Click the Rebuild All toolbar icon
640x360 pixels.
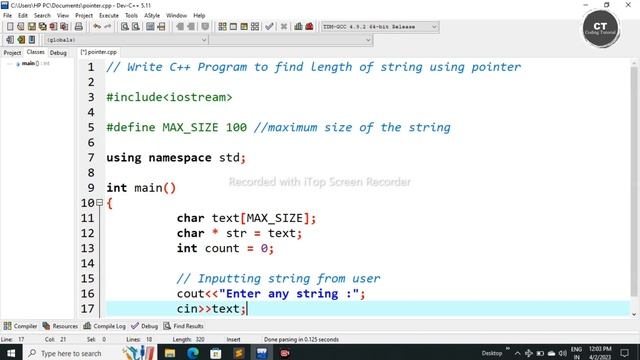(255, 27)
